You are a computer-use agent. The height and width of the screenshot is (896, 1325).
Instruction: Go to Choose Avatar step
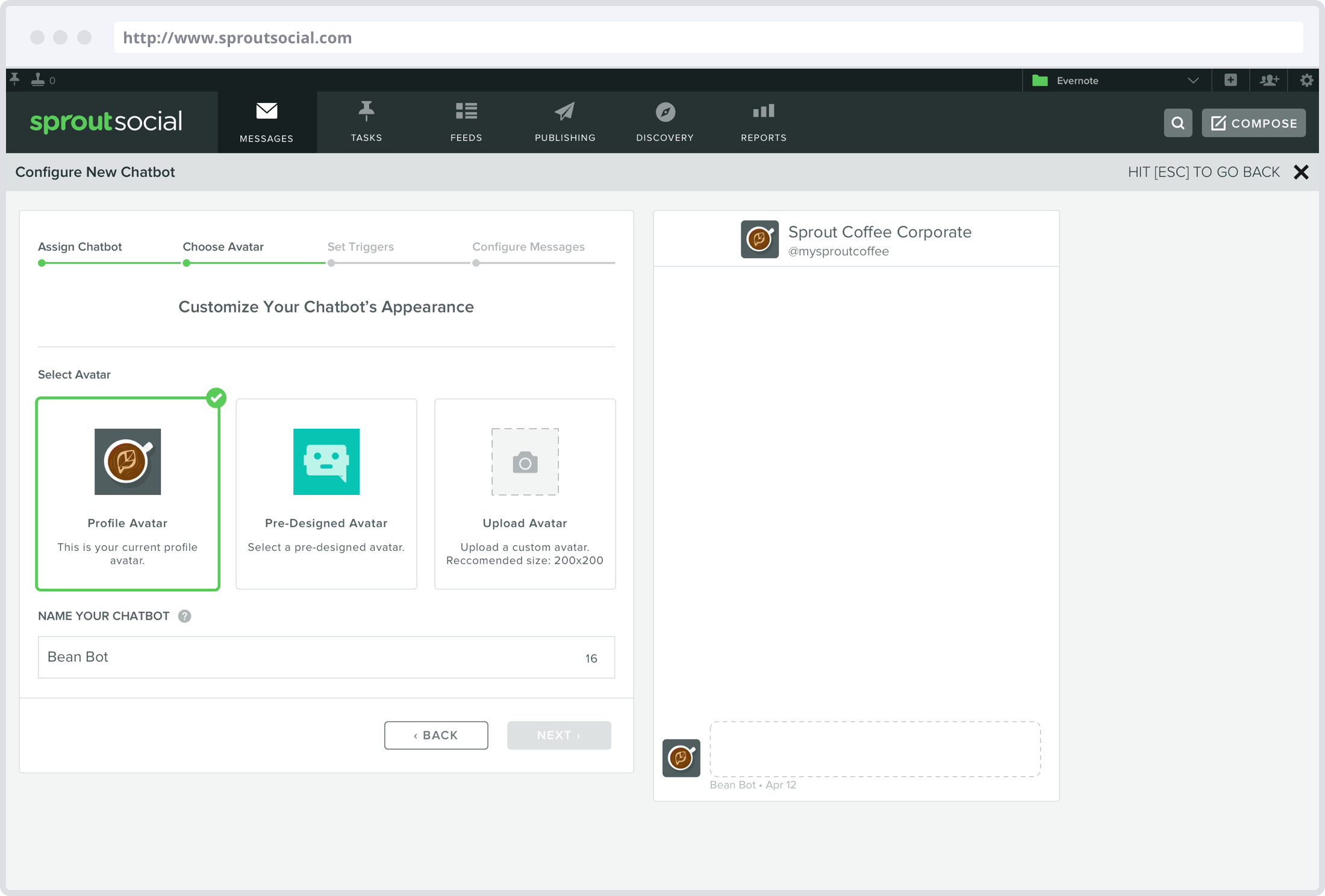223,247
